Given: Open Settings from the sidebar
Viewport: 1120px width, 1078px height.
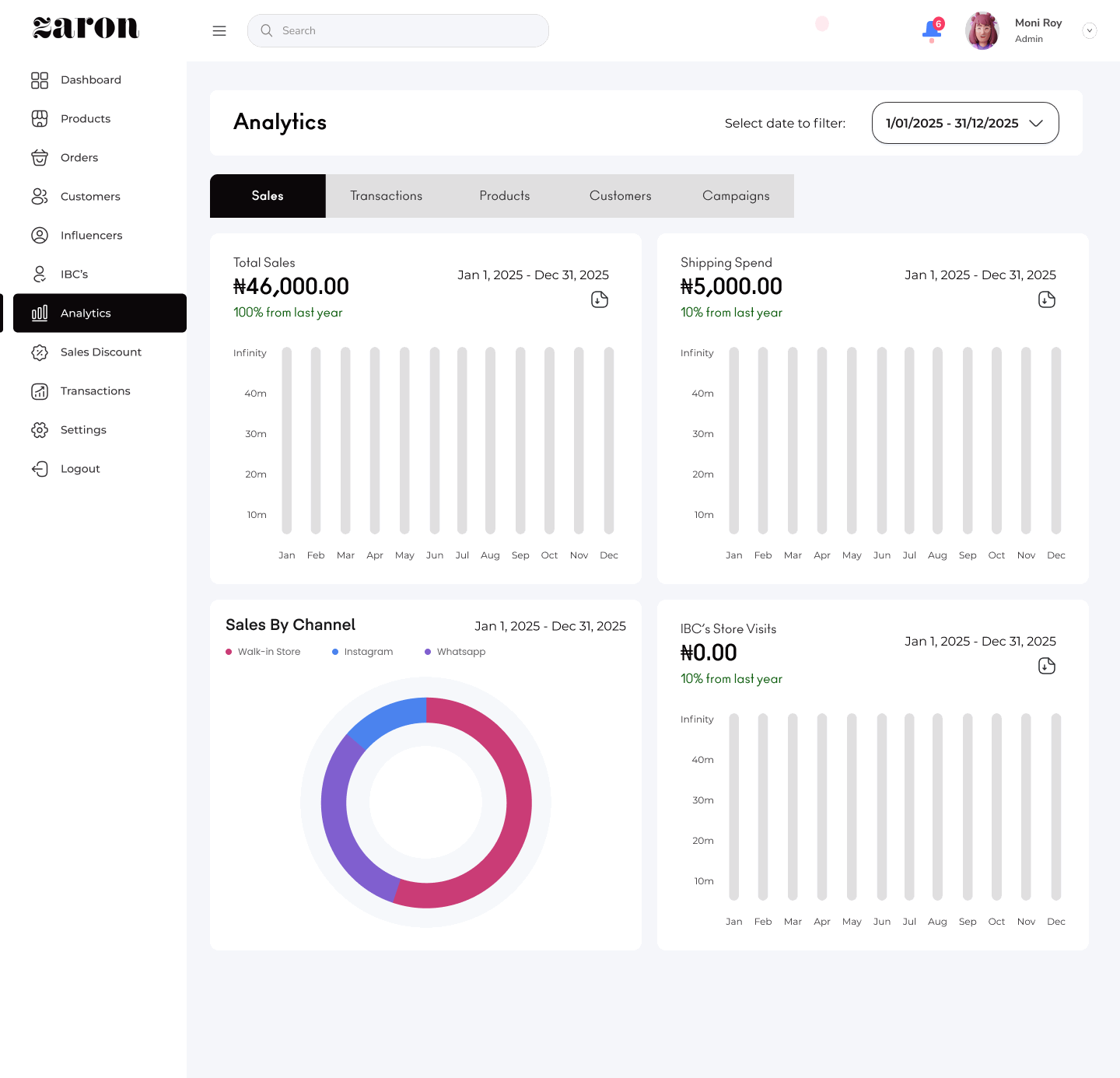Looking at the screenshot, I should pyautogui.click(x=100, y=430).
